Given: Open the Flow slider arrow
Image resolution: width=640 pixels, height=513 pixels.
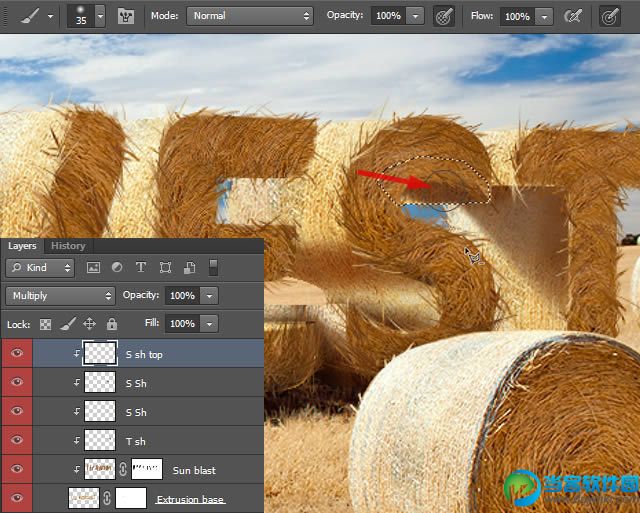Looking at the screenshot, I should pos(543,16).
